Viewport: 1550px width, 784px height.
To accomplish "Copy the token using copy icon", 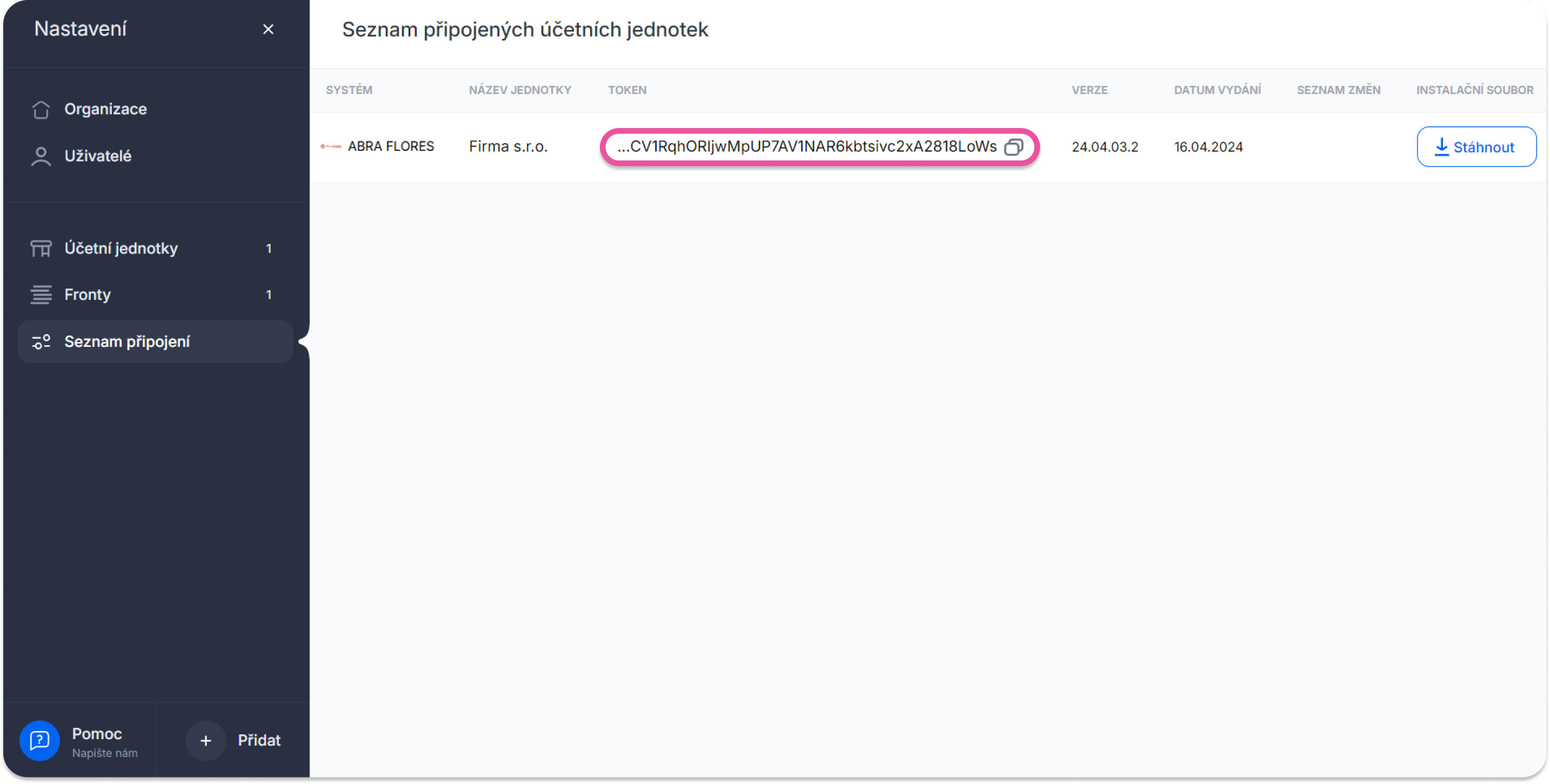I will click(1013, 148).
